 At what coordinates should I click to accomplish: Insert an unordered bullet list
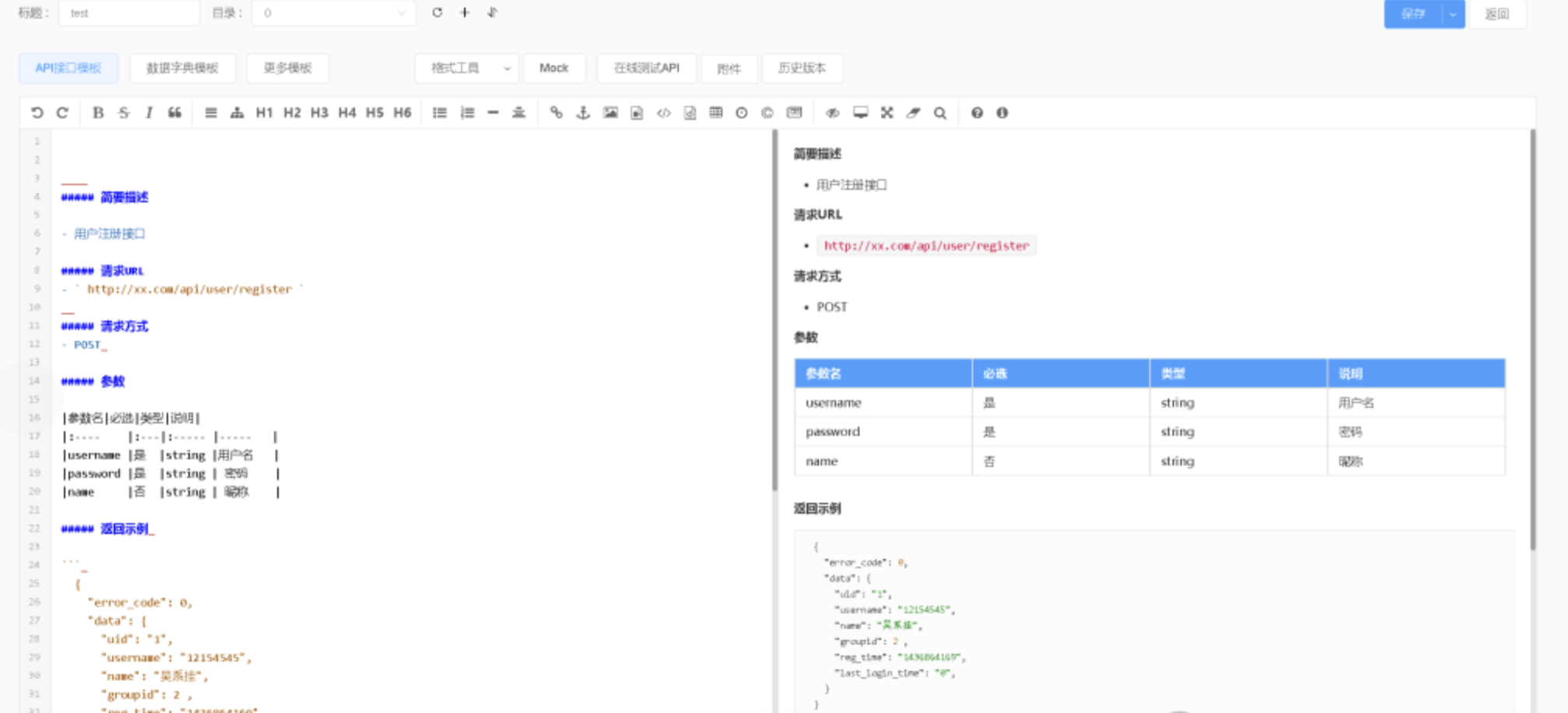(440, 113)
